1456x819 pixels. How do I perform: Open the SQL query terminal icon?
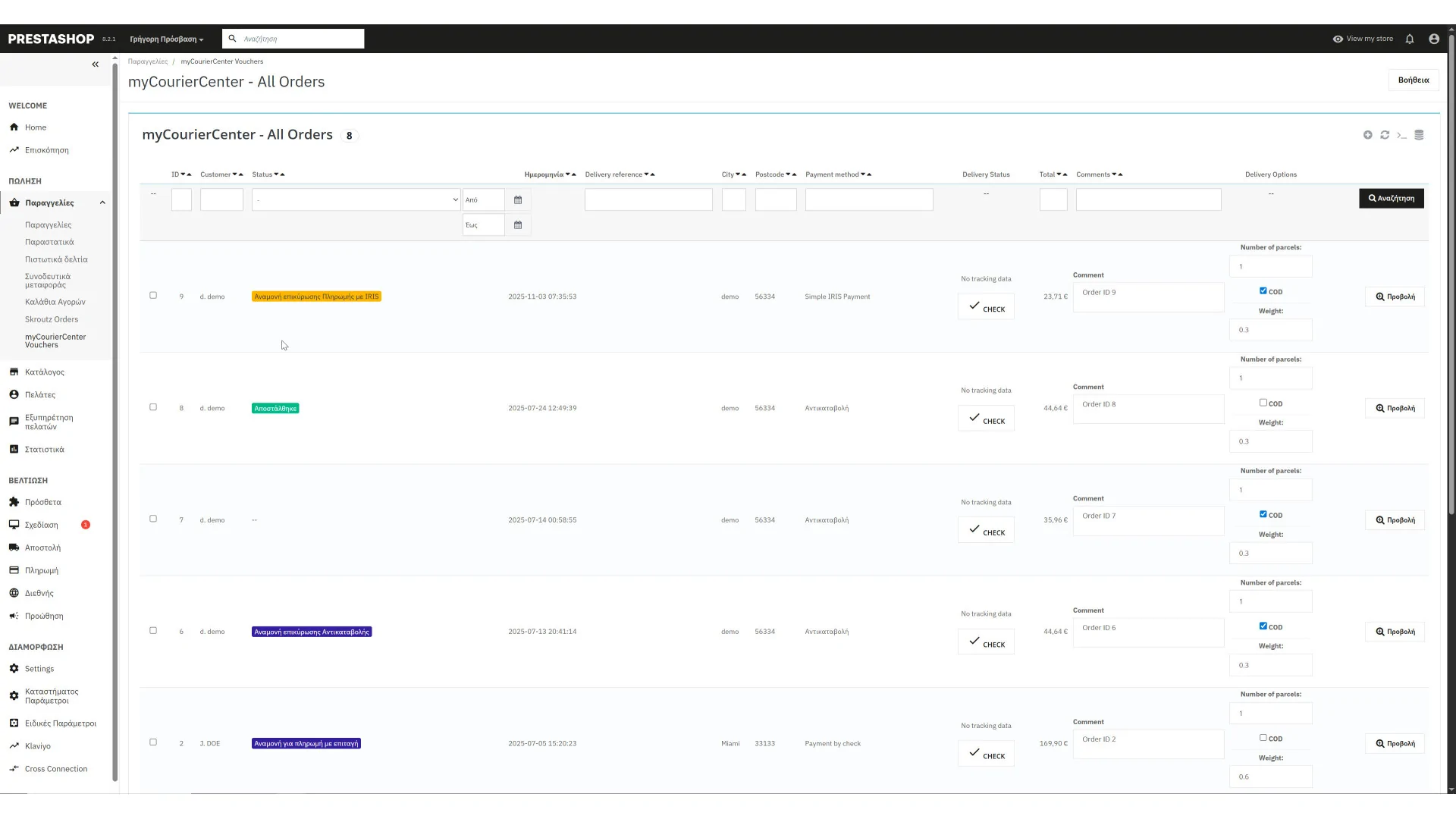[1401, 135]
